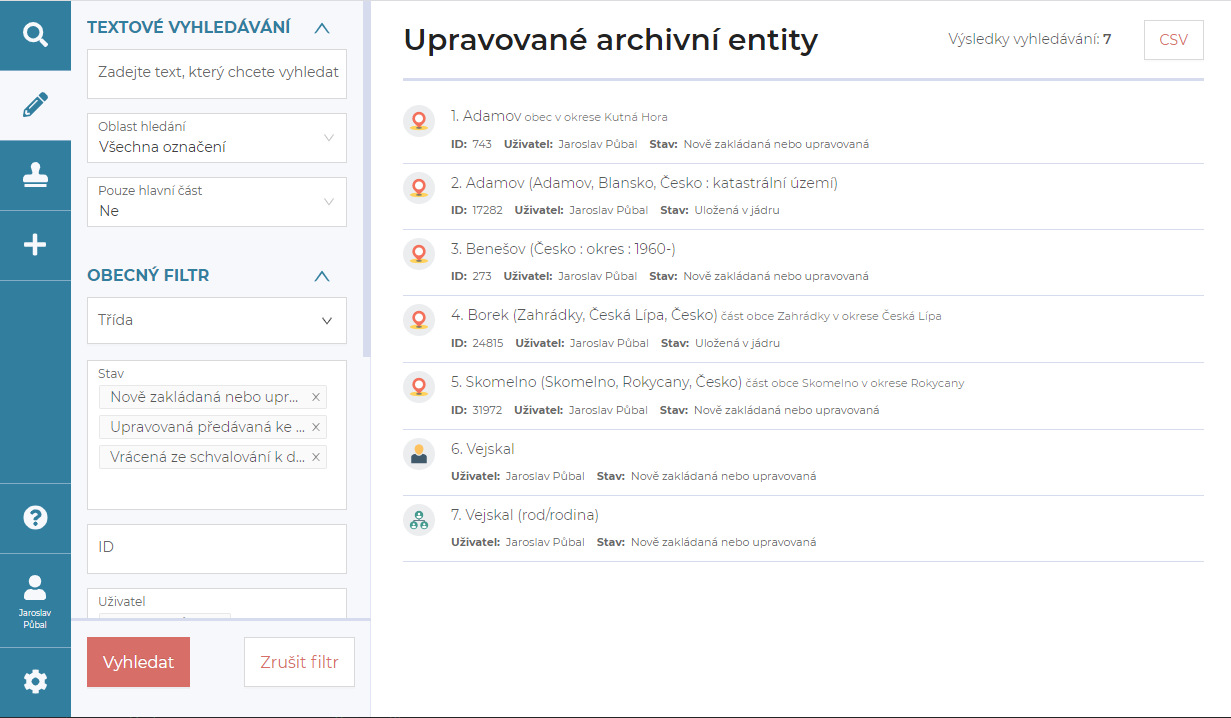
Task: Click the plus icon to add entity
Action: pyautogui.click(x=35, y=245)
